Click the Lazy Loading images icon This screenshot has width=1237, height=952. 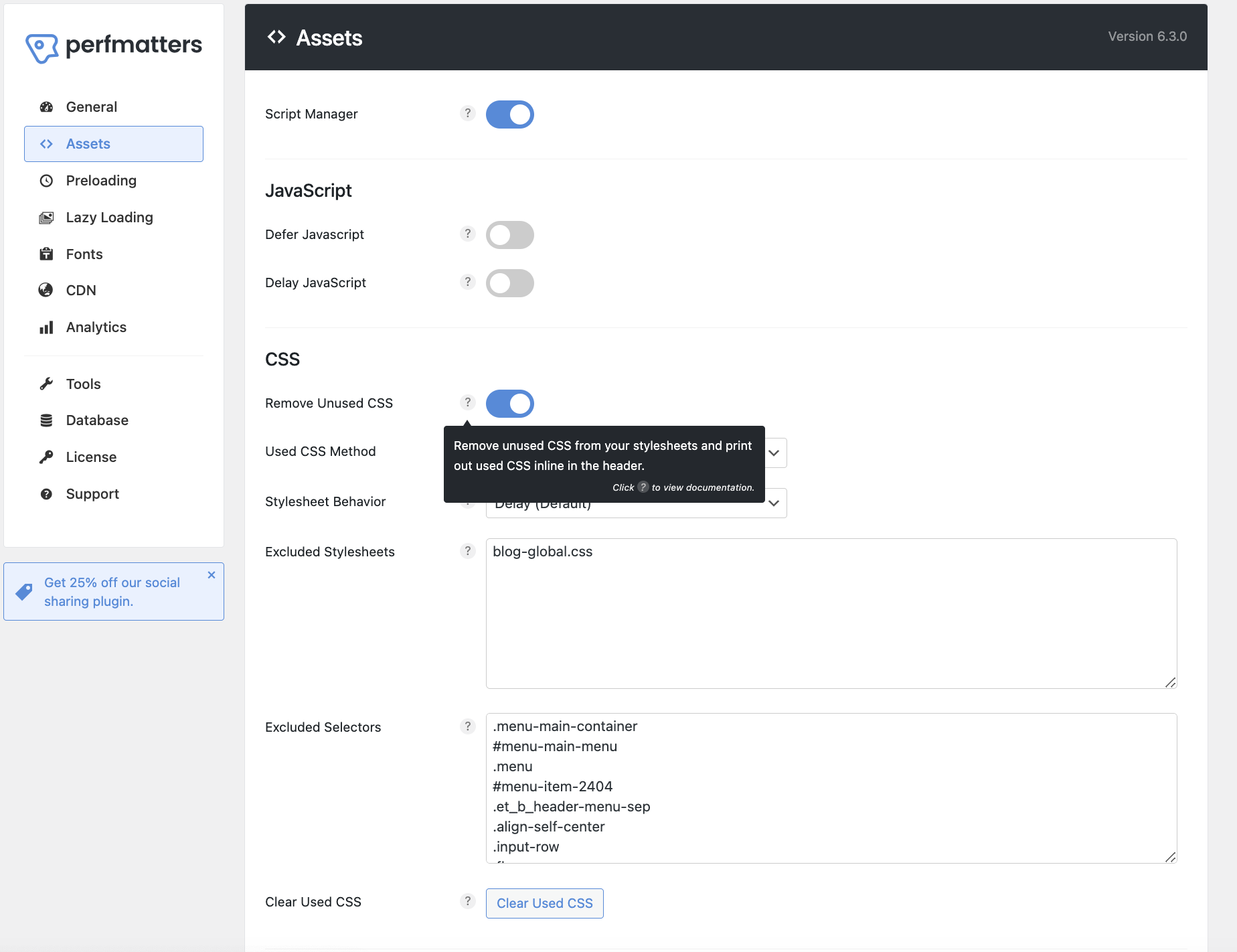[x=46, y=218]
